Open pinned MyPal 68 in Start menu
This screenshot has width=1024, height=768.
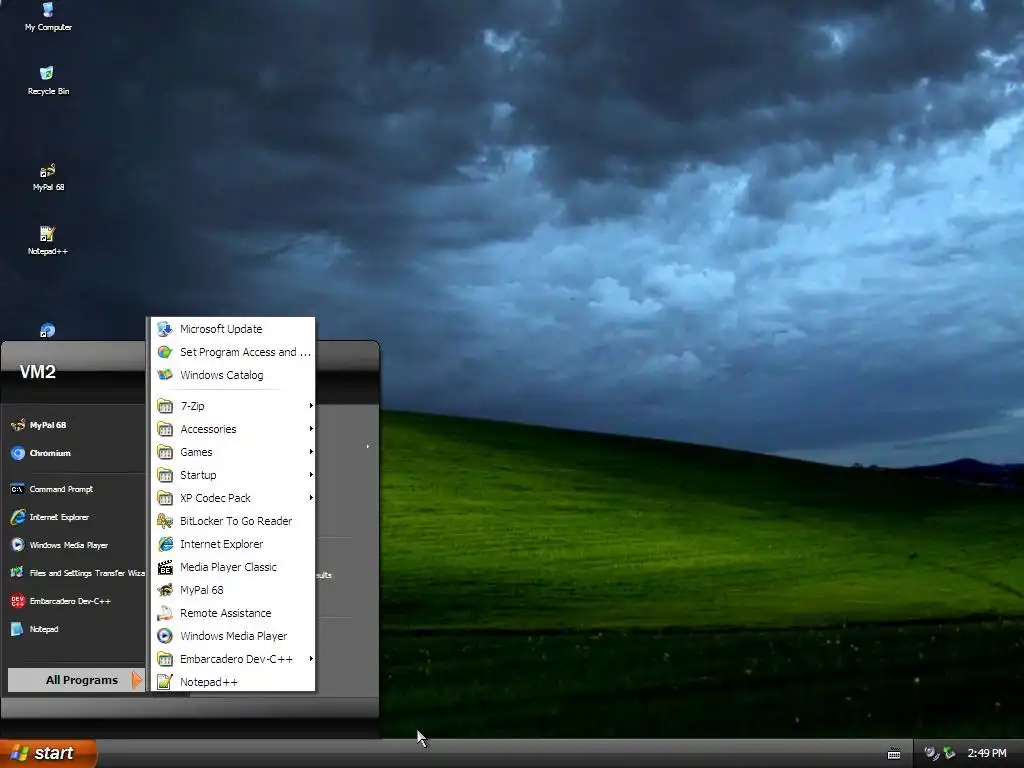[75, 425]
